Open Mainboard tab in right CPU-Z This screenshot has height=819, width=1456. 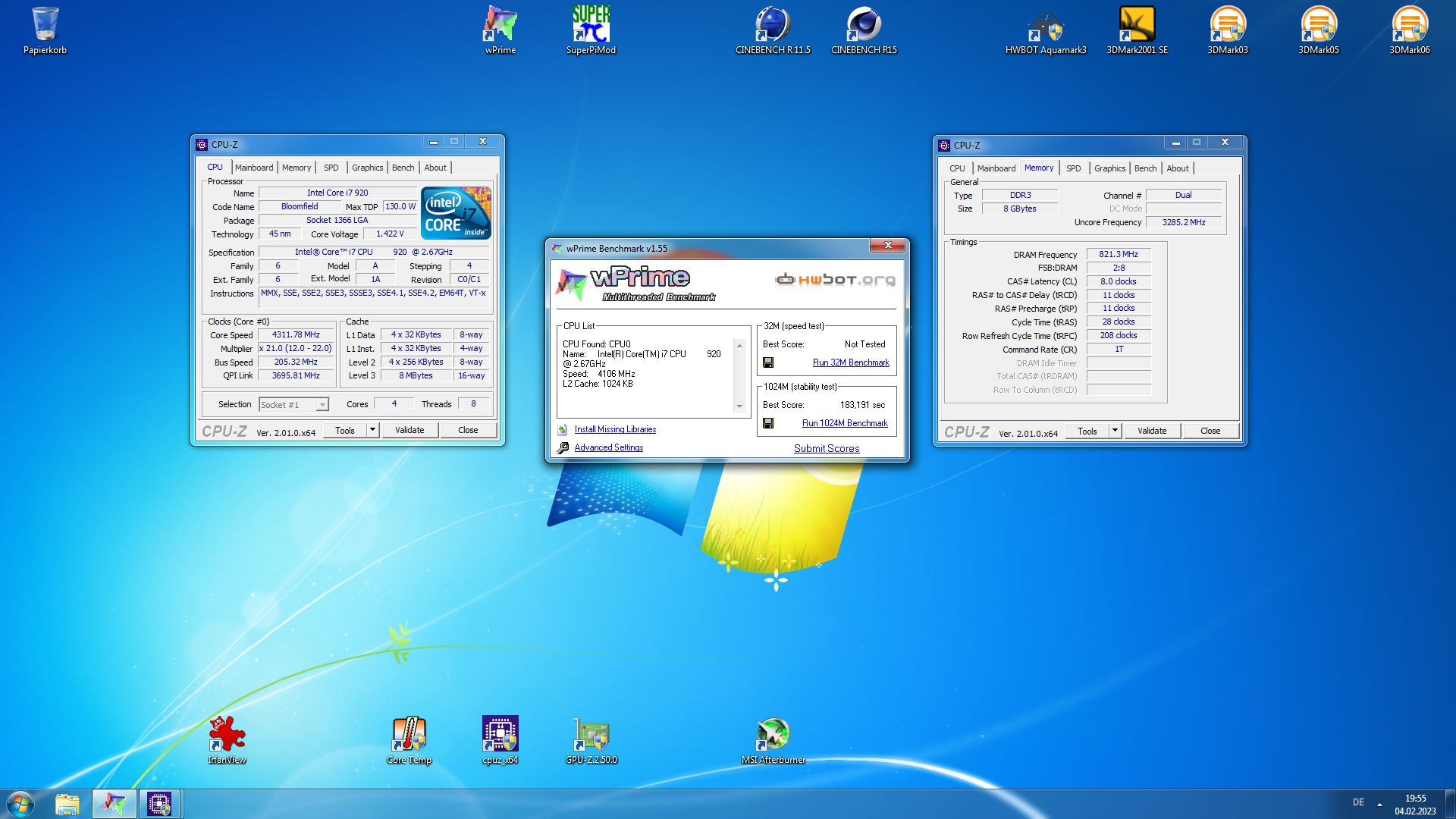(x=996, y=168)
